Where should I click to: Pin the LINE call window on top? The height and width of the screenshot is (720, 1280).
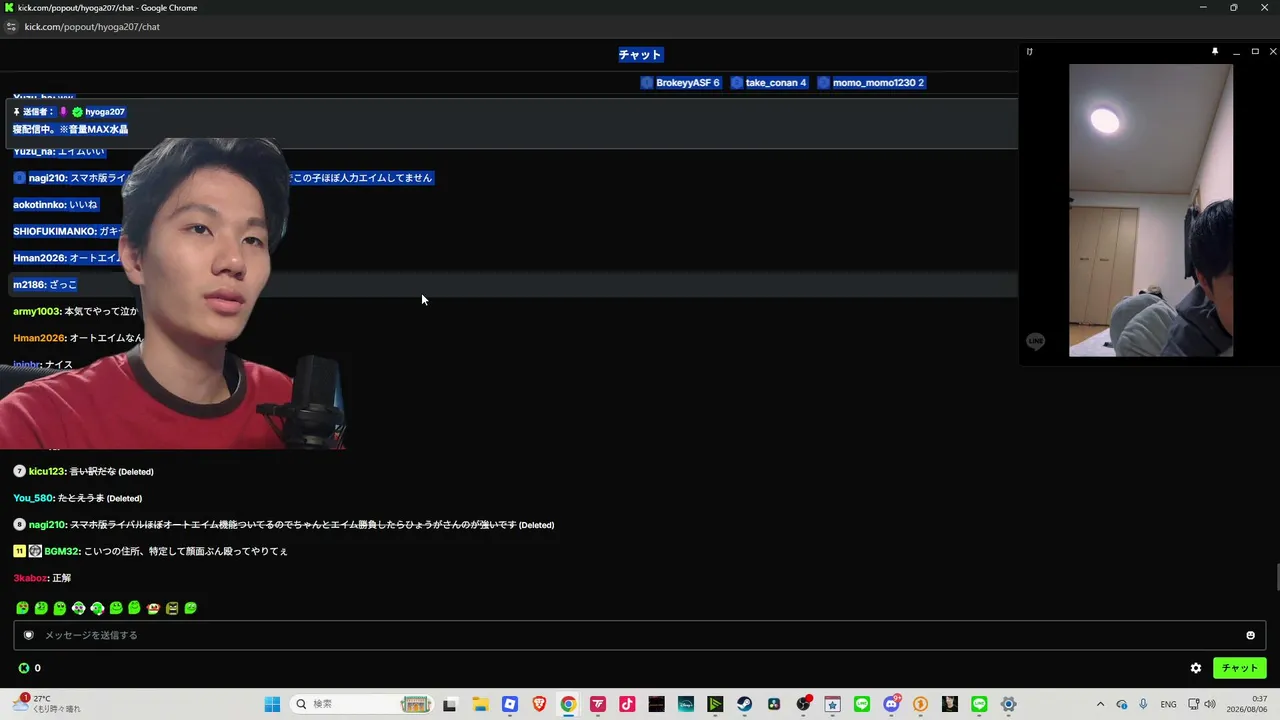(1215, 51)
